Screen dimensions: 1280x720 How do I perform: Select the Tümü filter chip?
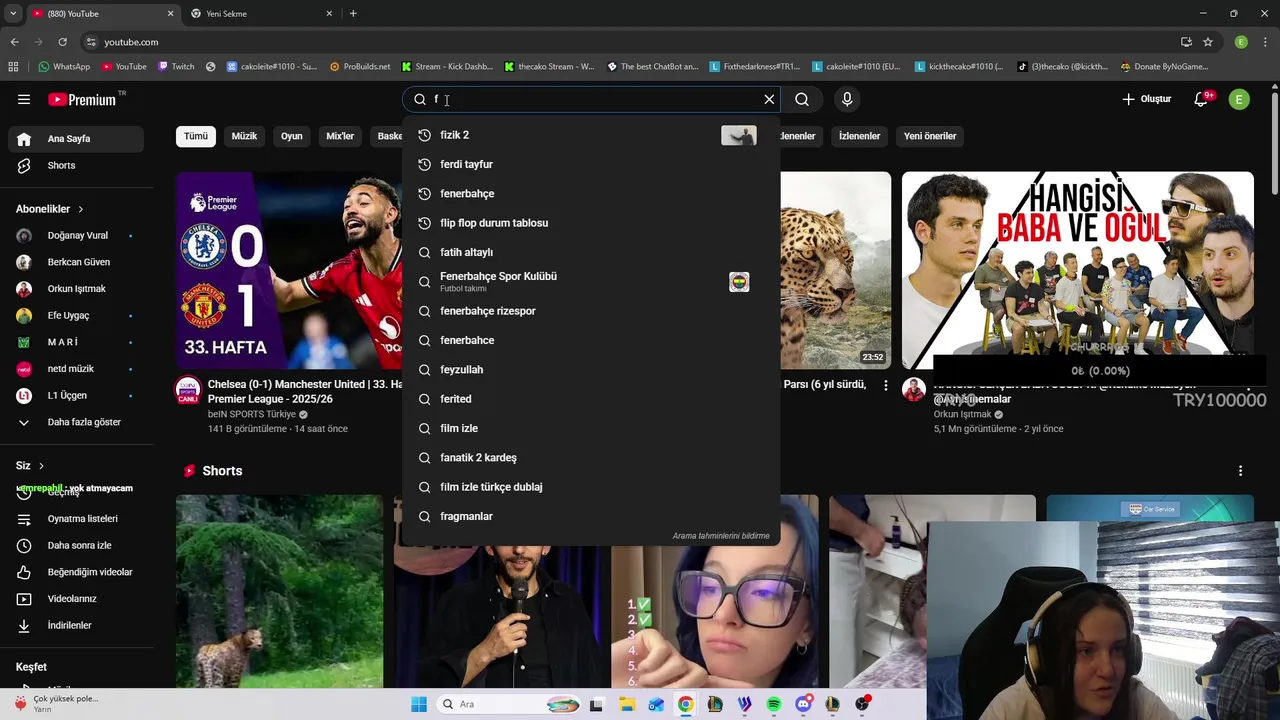[x=196, y=136]
